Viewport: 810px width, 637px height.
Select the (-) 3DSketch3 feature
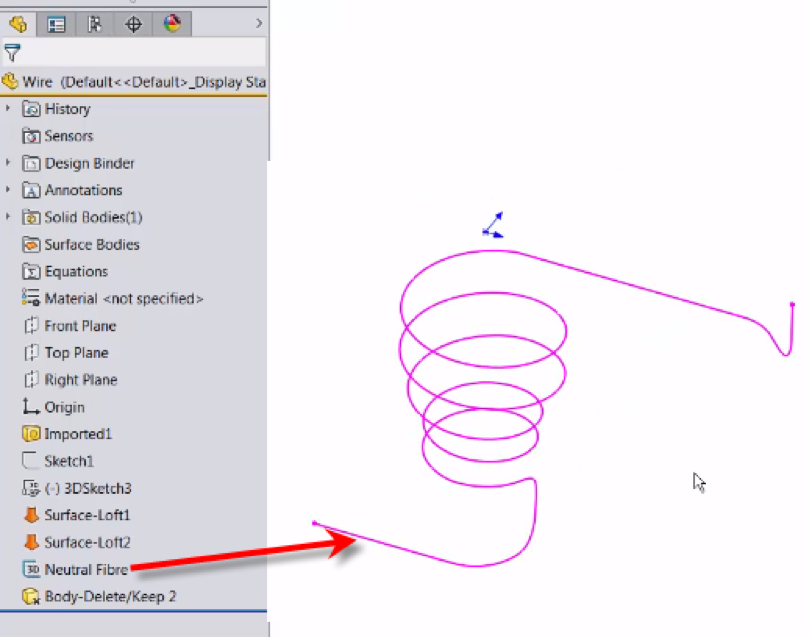(x=88, y=488)
